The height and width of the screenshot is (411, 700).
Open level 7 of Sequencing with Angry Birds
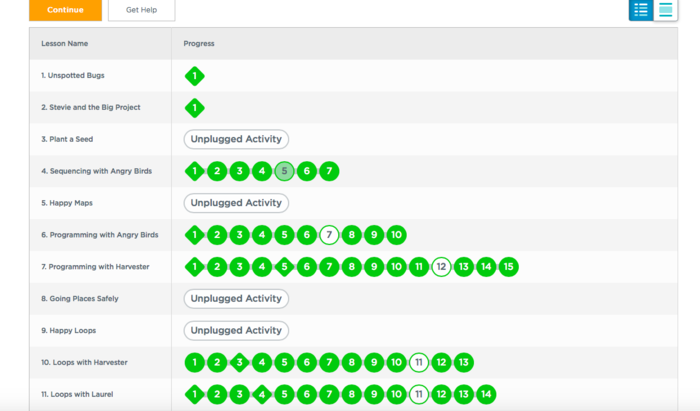point(329,171)
